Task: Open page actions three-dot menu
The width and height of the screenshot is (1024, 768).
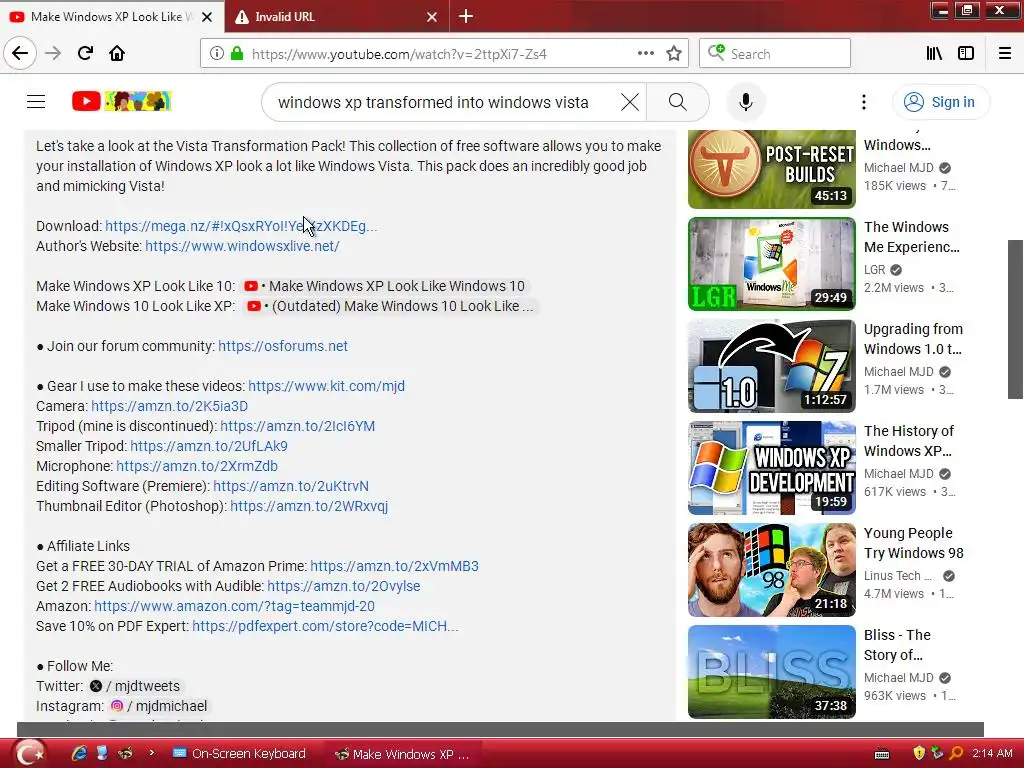Action: [x=645, y=54]
